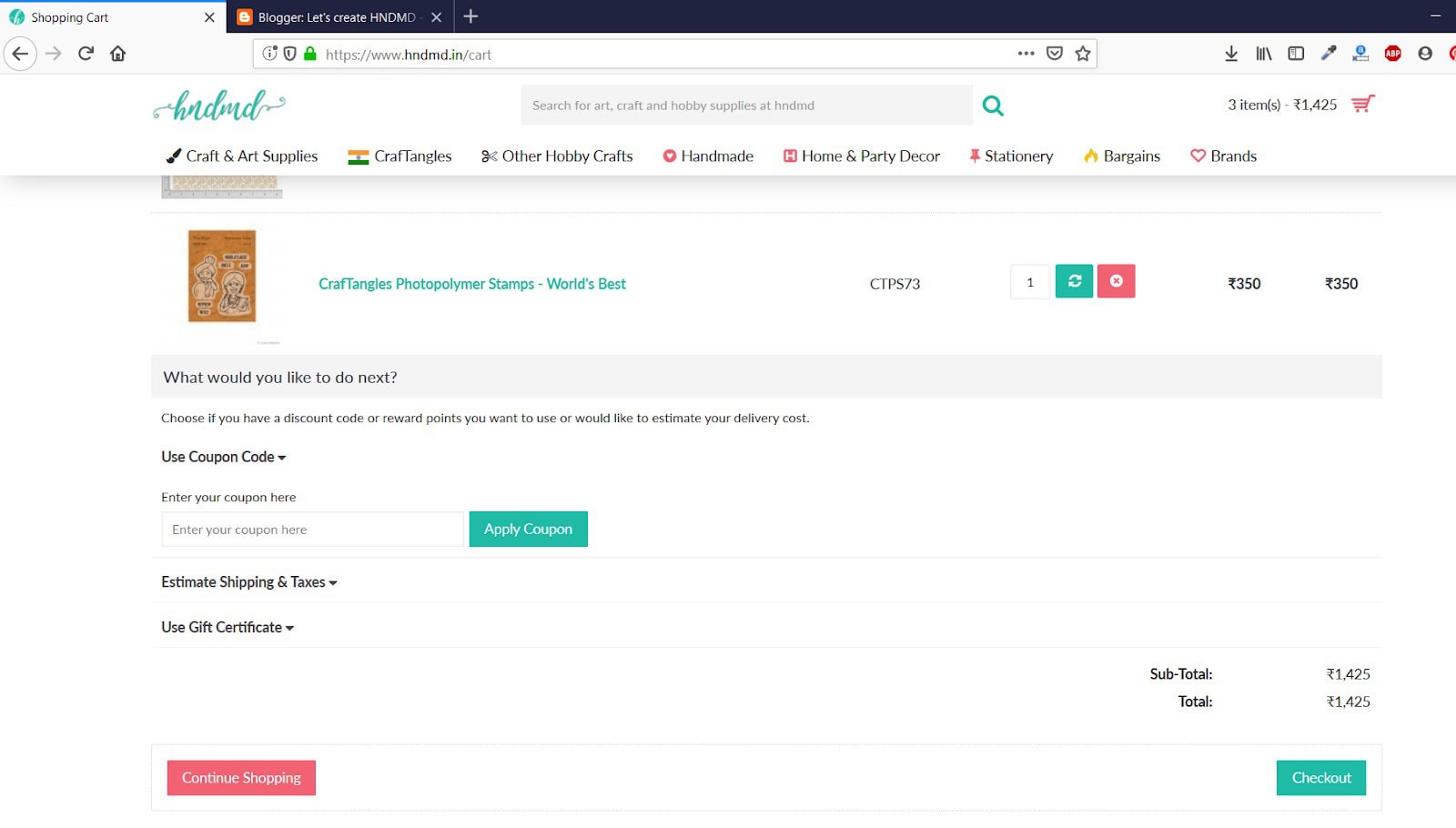Open the Handmade menu
The width and height of the screenshot is (1456, 828).
click(708, 157)
